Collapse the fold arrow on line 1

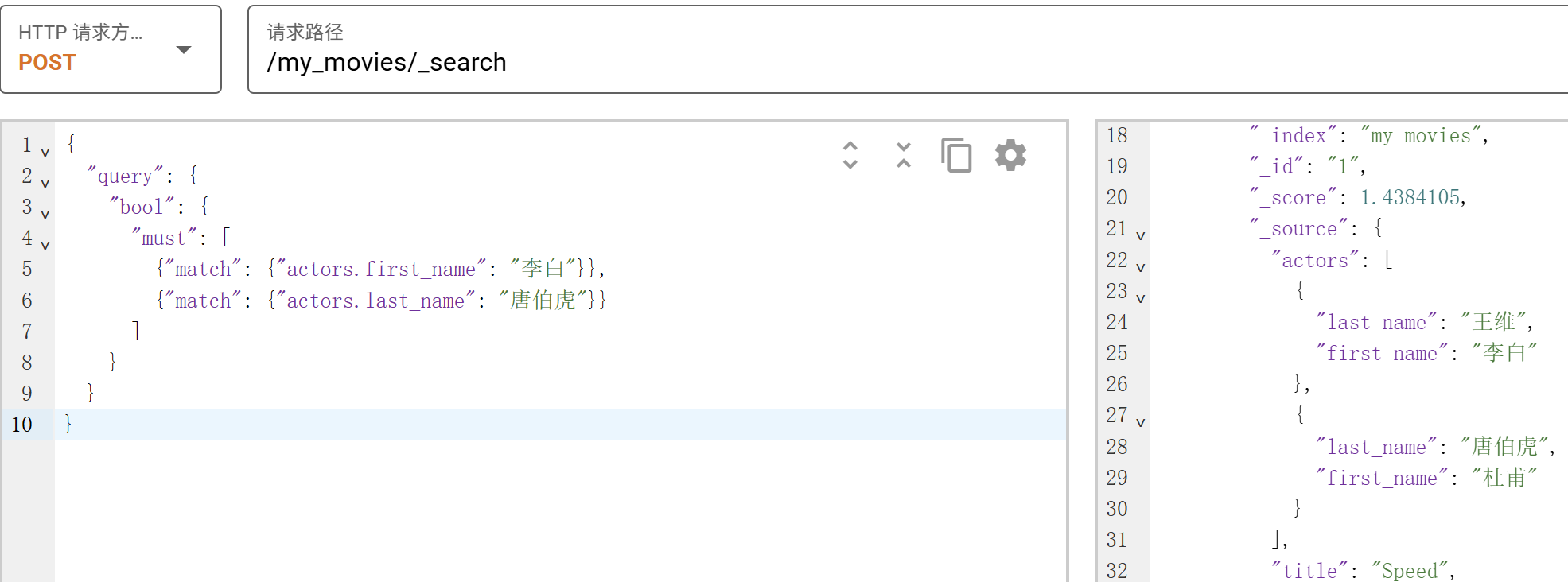click(45, 152)
